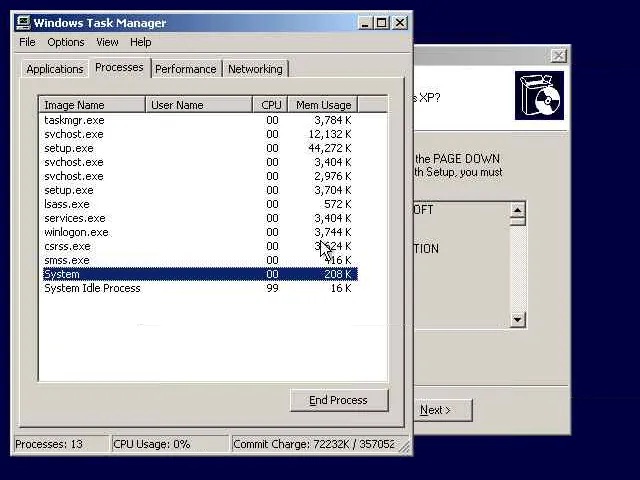Screen dimensions: 640x480
Task: Select the lsass.exe process
Action: pos(200,204)
